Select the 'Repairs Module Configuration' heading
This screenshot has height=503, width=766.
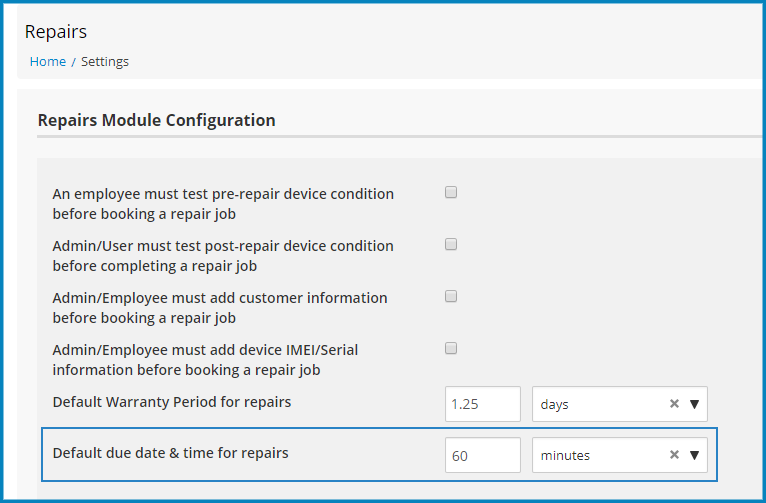[x=156, y=120]
